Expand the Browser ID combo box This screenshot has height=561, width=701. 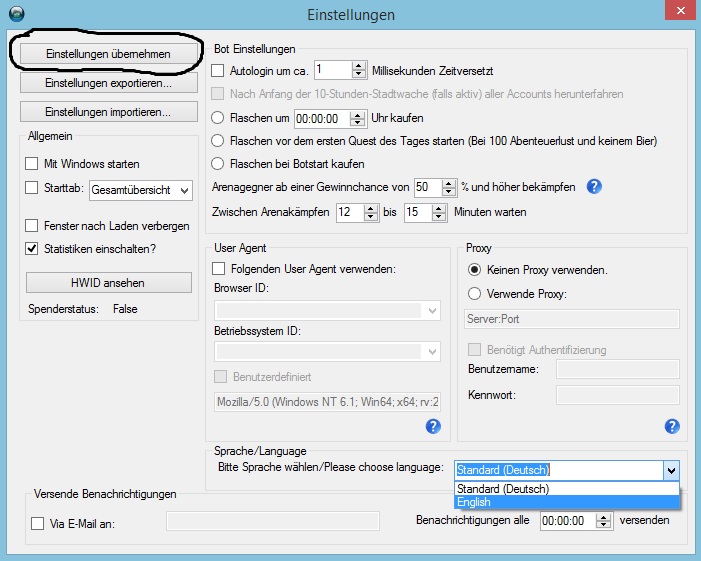(x=327, y=310)
